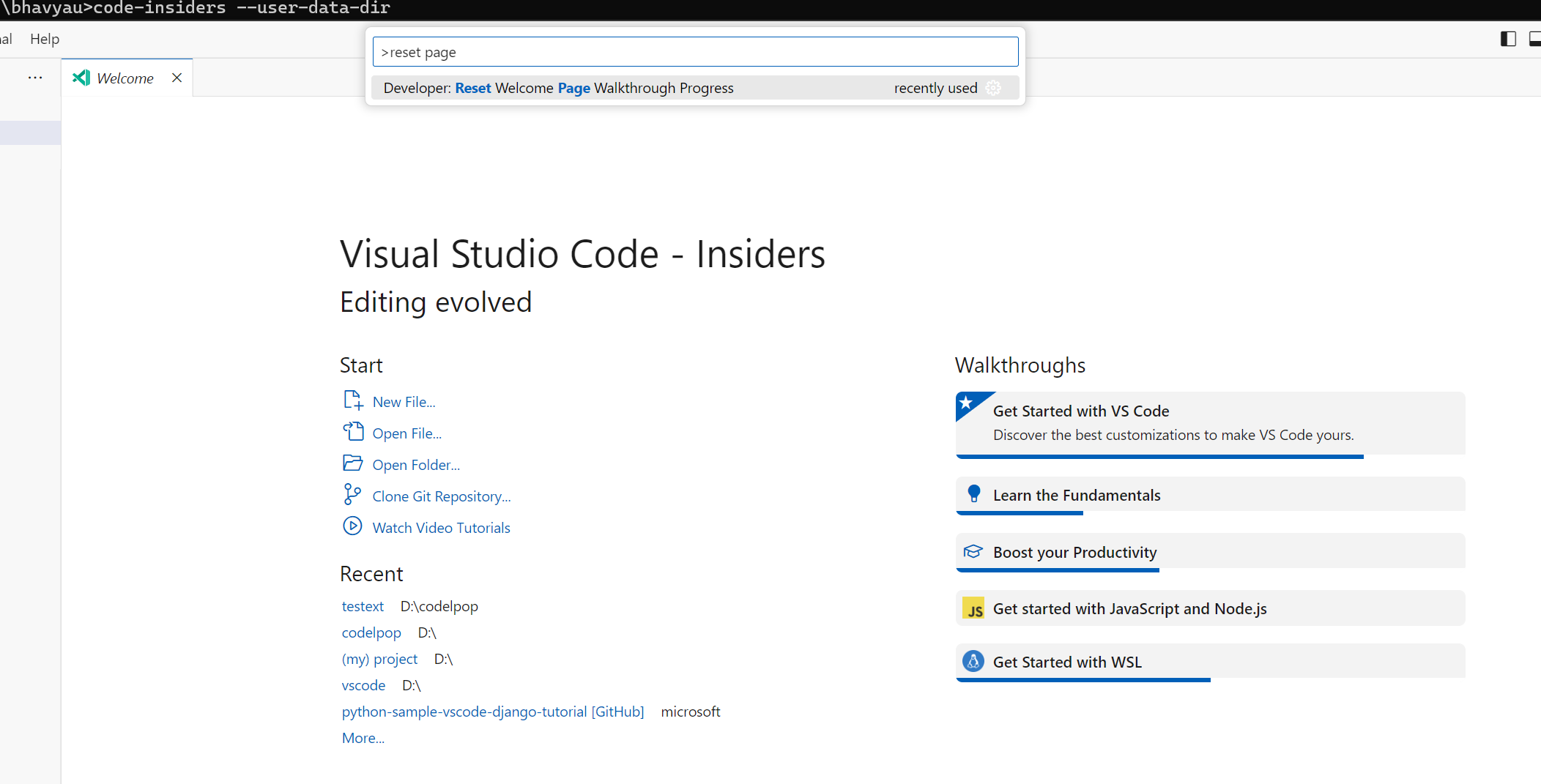Click the Boost your Productivity graduation cap icon
This screenshot has height=784, width=1541.
973,552
